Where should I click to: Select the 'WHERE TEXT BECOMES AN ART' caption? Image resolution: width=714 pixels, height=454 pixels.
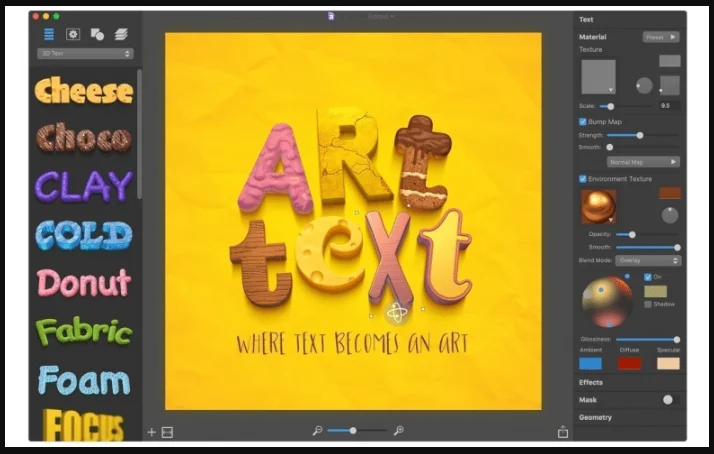click(x=352, y=344)
